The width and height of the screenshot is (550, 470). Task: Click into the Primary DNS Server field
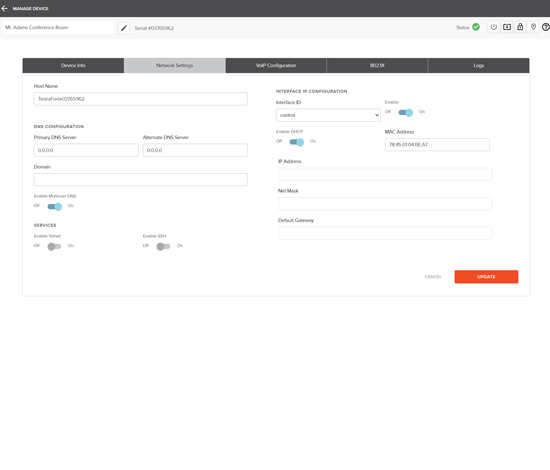(x=86, y=150)
